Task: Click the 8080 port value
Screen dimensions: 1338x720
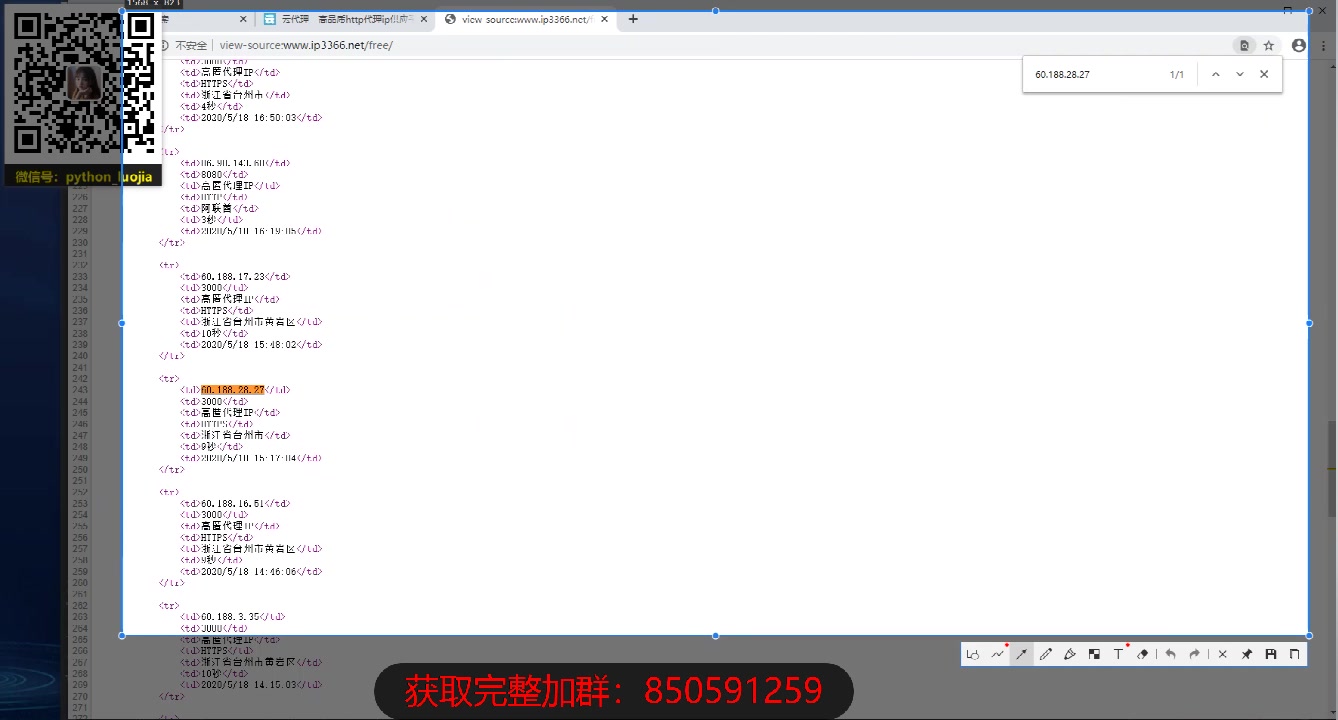Action: click(211, 174)
